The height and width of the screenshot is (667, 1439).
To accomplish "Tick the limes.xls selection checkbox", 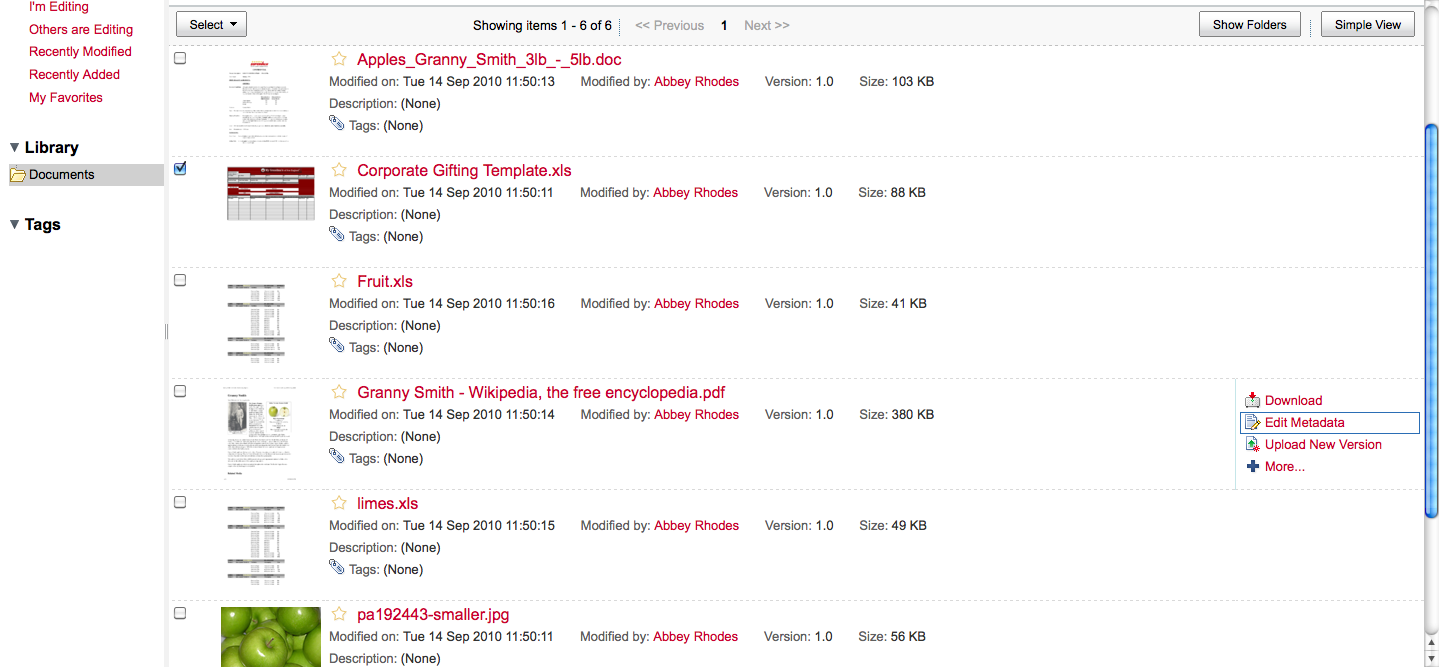I will (180, 502).
